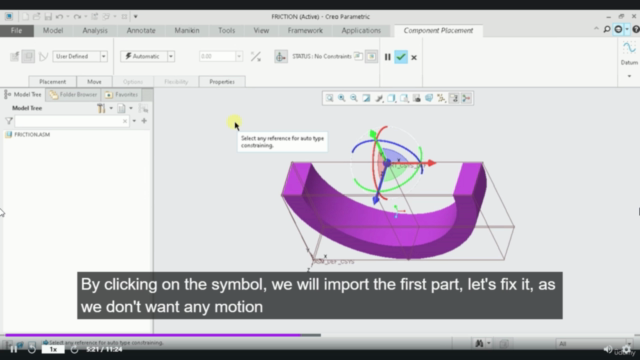Open the Customize Quick Access Toolbar arrow
640x360 pixels.
[x=136, y=17]
